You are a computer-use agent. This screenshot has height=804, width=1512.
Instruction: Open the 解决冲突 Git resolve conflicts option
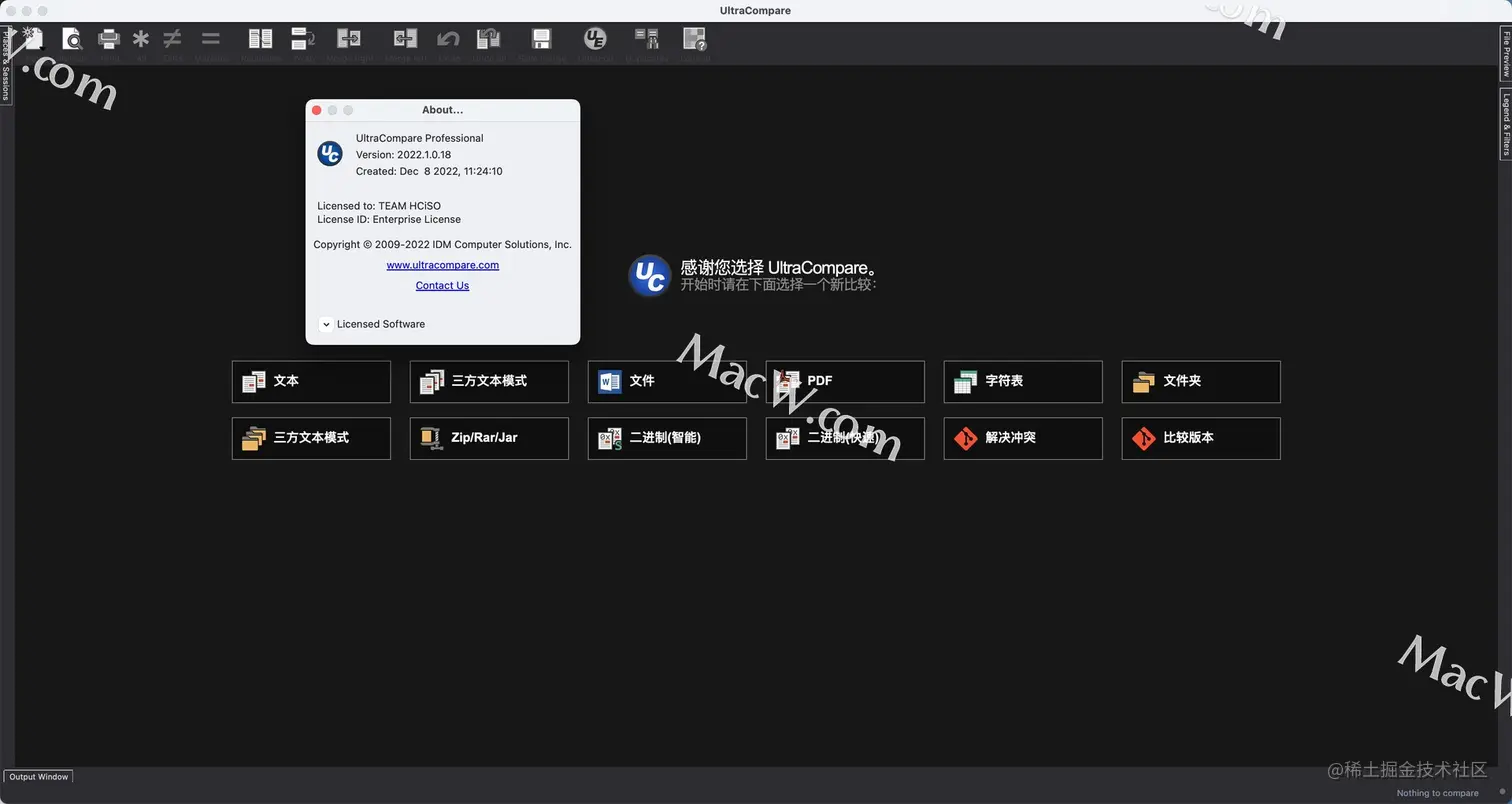coord(1023,438)
